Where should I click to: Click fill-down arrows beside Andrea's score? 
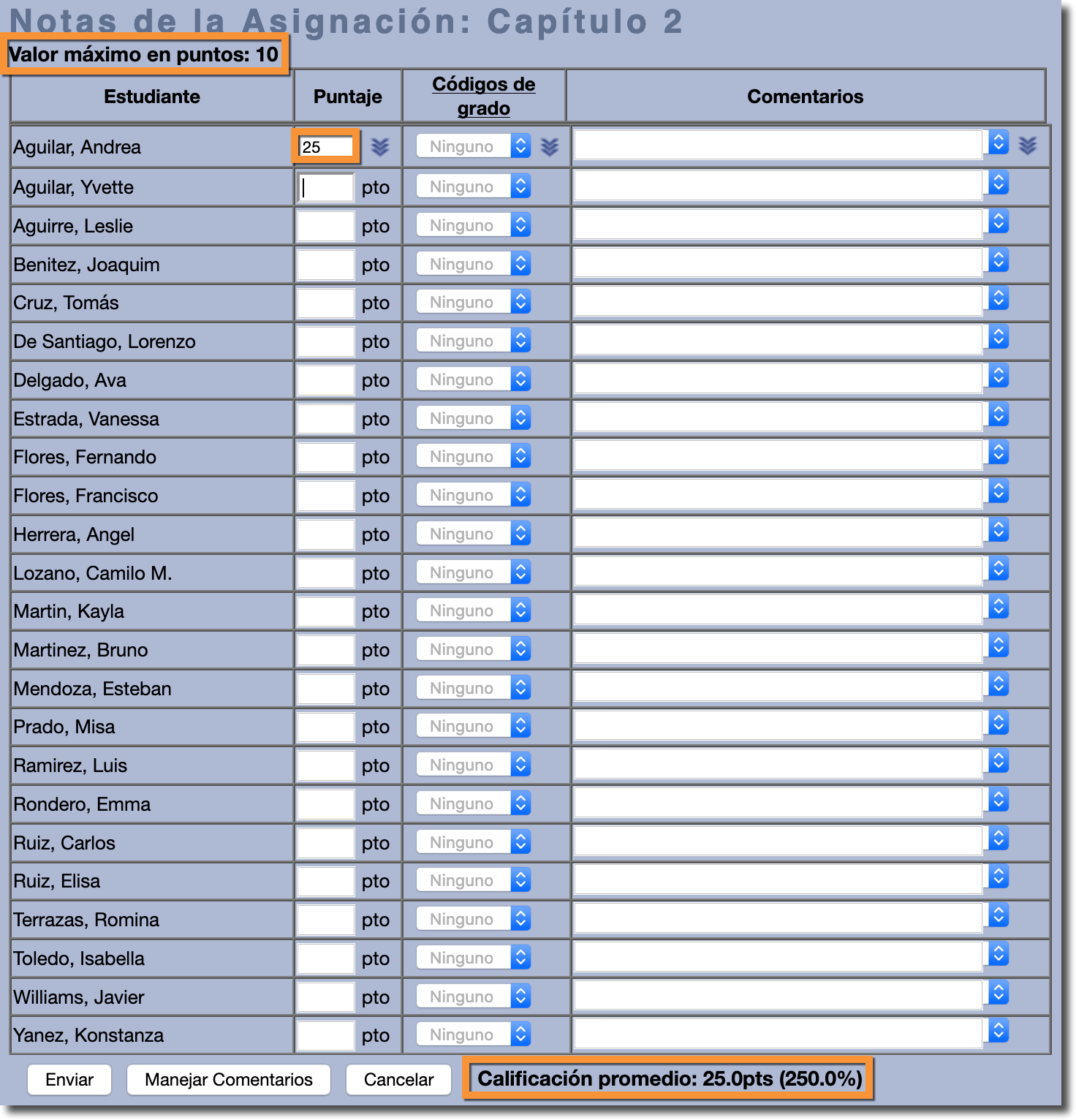pyautogui.click(x=379, y=147)
